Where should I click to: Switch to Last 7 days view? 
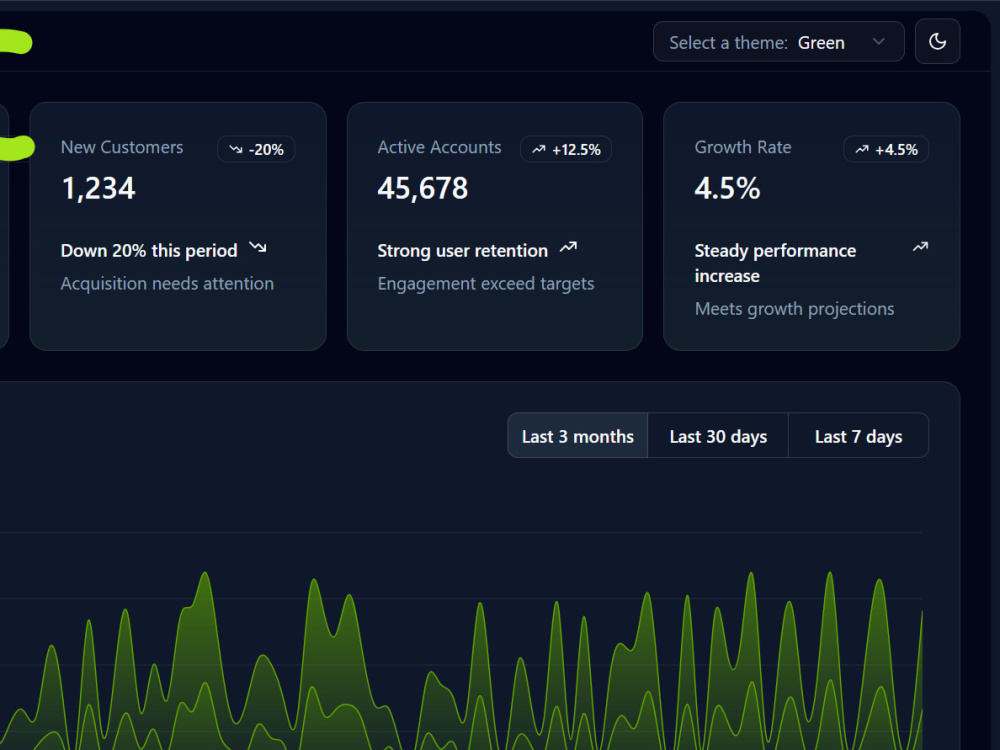(858, 436)
